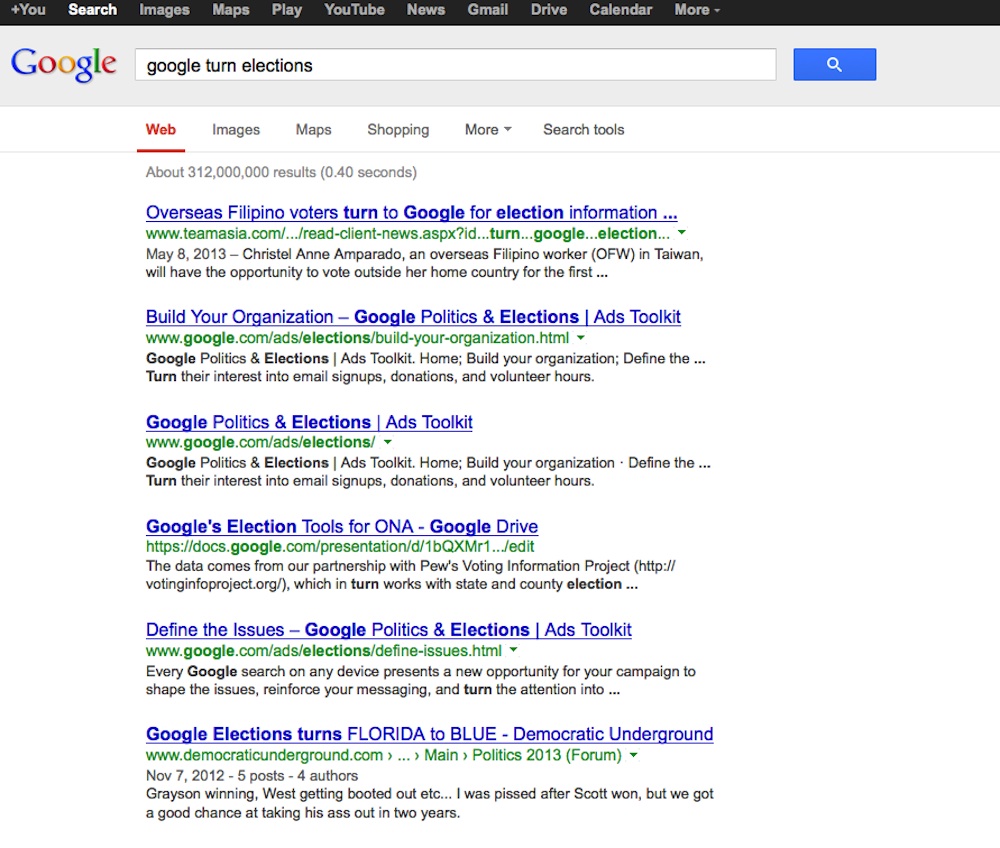Switch to the Maps results tab
Image resolution: width=1000 pixels, height=848 pixels.
[x=313, y=130]
